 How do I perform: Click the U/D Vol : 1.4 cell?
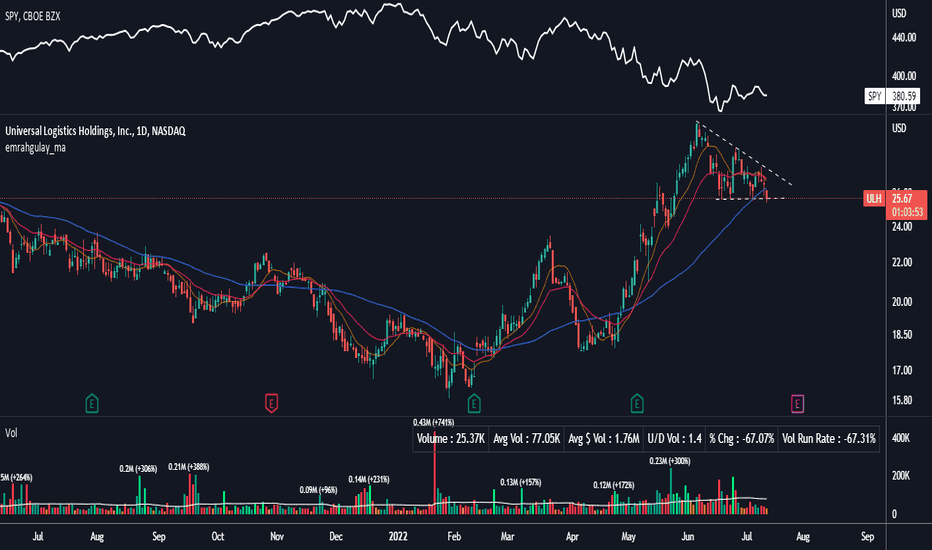674,439
